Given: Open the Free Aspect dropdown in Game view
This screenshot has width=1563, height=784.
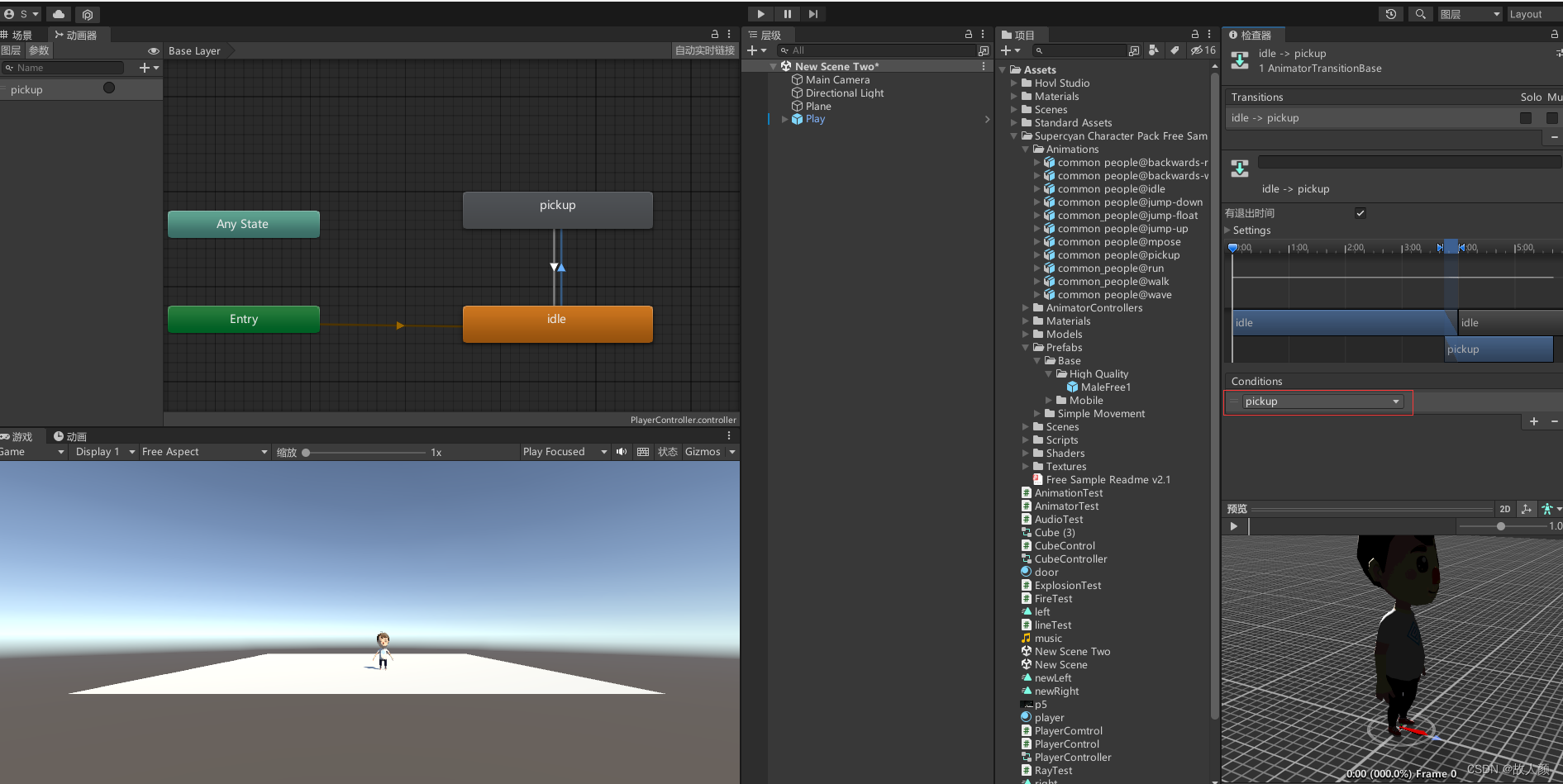Looking at the screenshot, I should point(203,452).
